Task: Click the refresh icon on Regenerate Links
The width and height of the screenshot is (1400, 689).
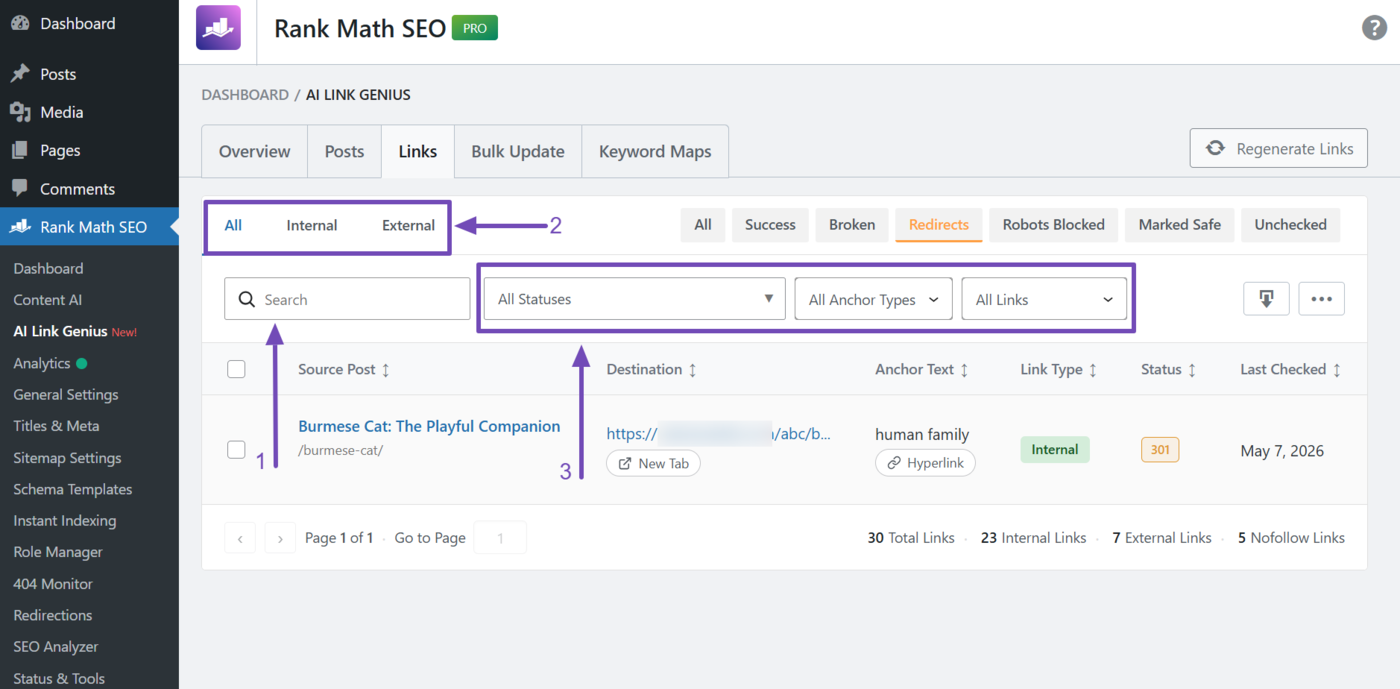Action: [1215, 148]
